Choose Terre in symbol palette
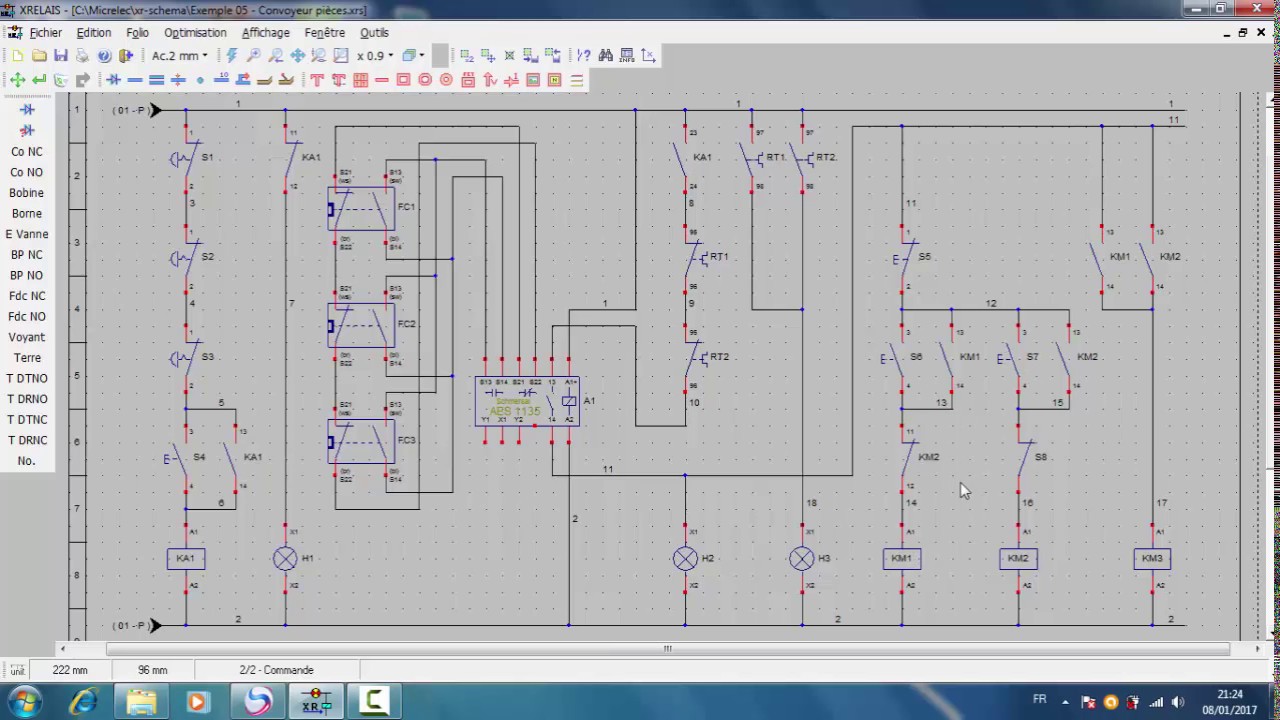This screenshot has width=1280, height=720. click(27, 358)
